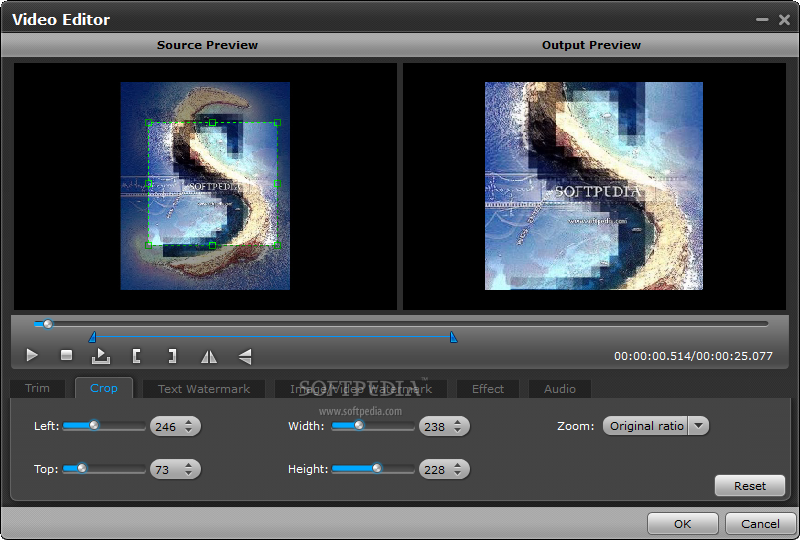Decrease the Height value with down arrow
Image resolution: width=800 pixels, height=540 pixels.
click(458, 474)
